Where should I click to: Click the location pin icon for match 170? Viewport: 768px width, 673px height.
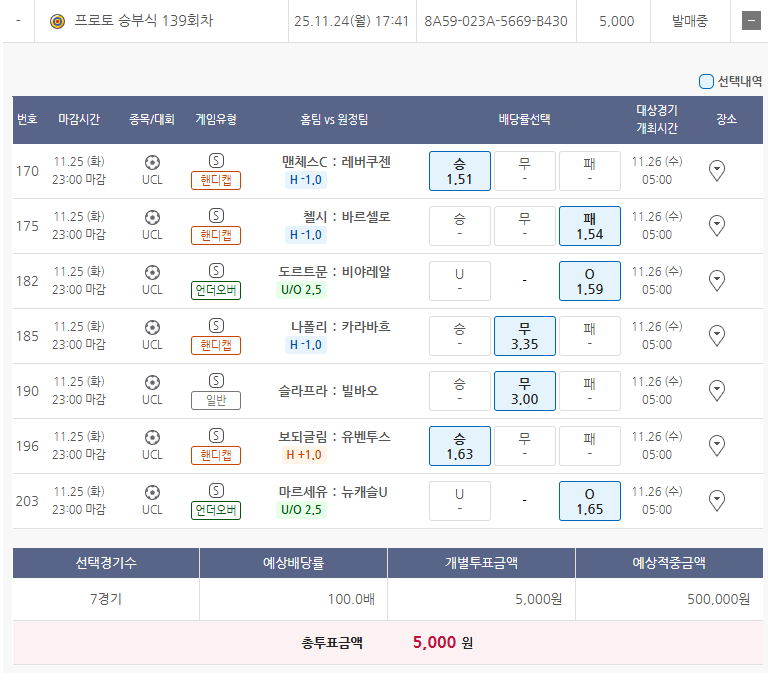(x=716, y=171)
